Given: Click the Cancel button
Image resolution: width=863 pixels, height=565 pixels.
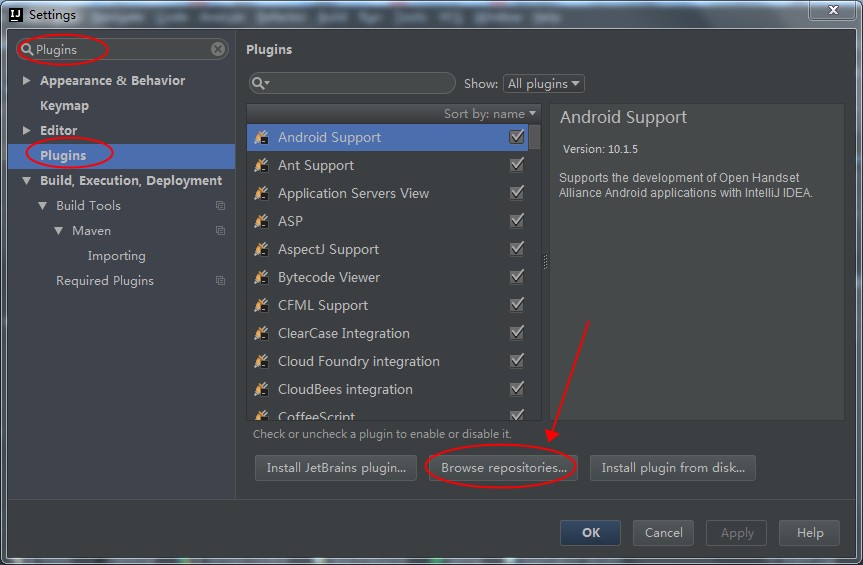Looking at the screenshot, I should [663, 533].
